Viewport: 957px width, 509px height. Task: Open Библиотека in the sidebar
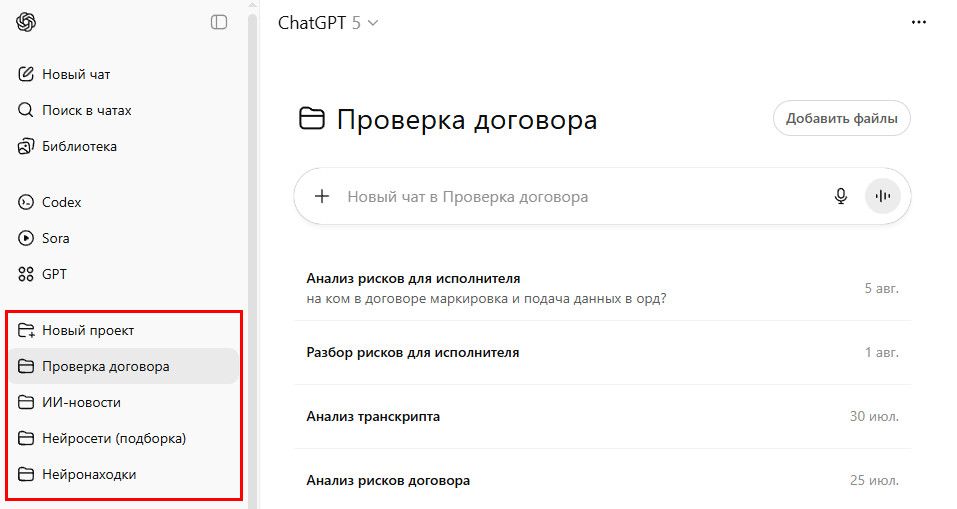[122, 146]
